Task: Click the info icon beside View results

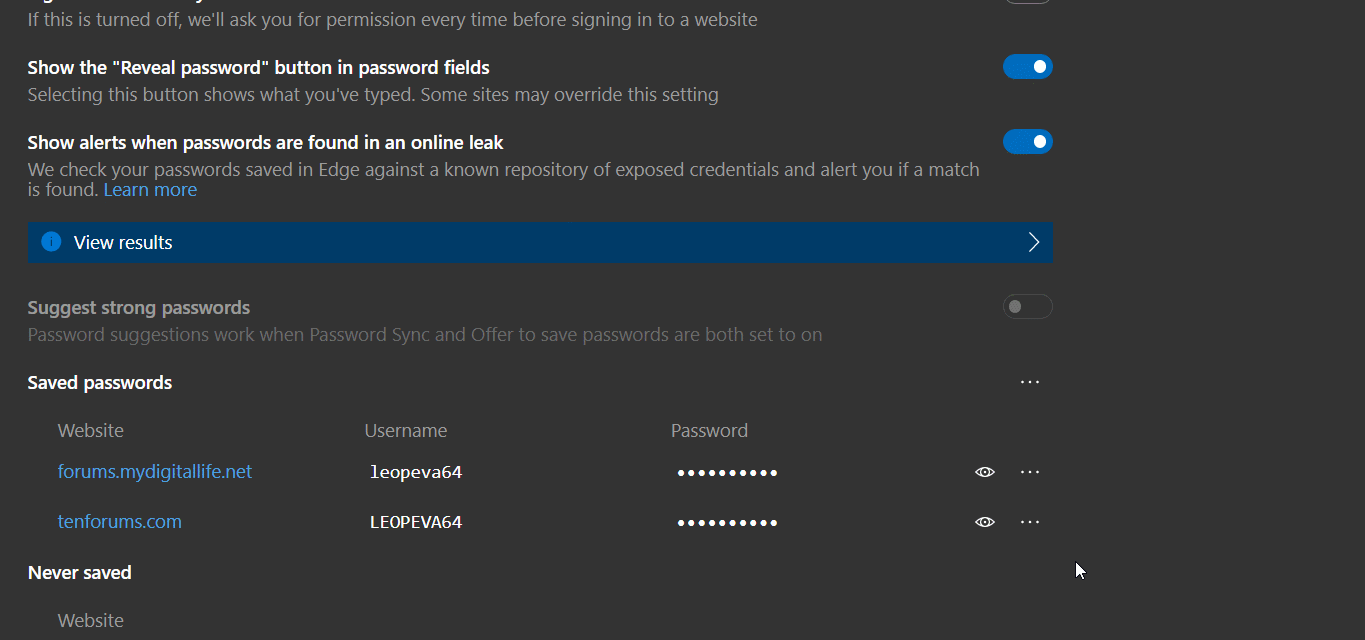Action: (51, 242)
